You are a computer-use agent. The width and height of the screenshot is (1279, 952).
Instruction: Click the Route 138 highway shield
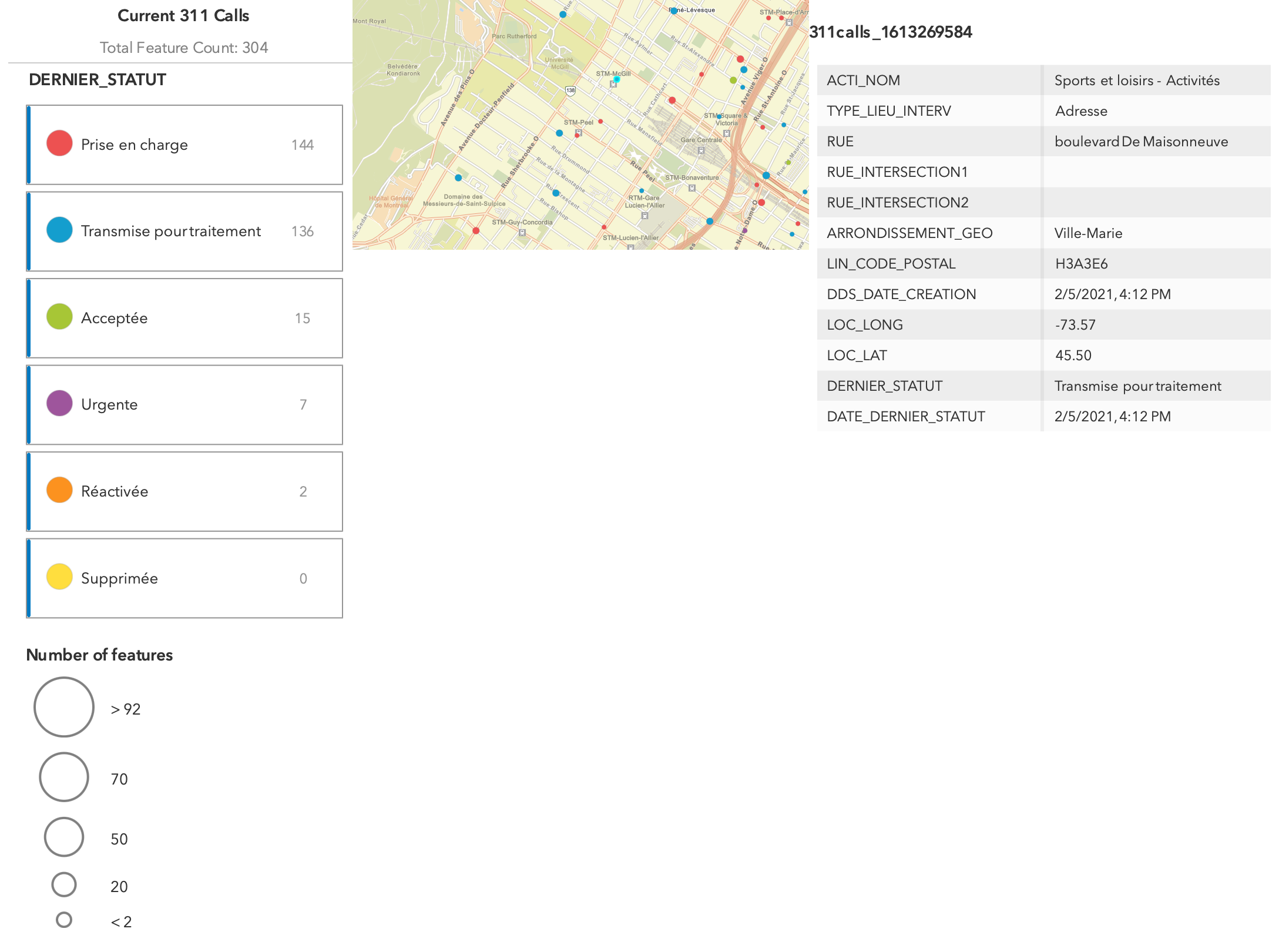point(570,90)
